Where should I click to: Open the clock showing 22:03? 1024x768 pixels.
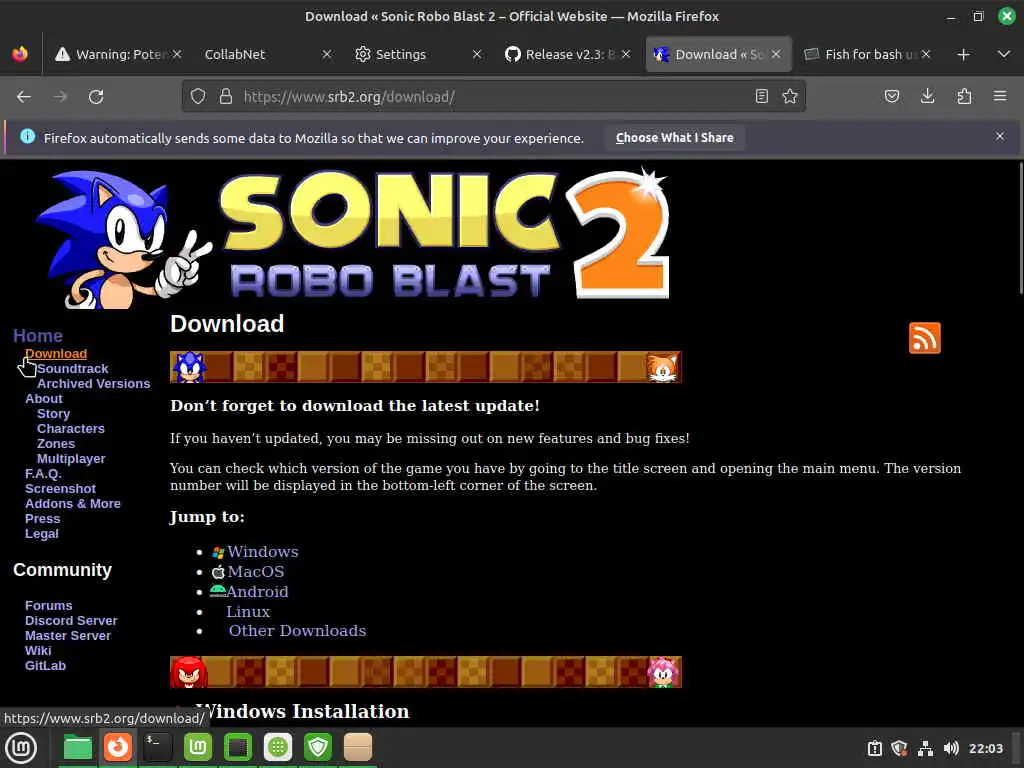985,748
